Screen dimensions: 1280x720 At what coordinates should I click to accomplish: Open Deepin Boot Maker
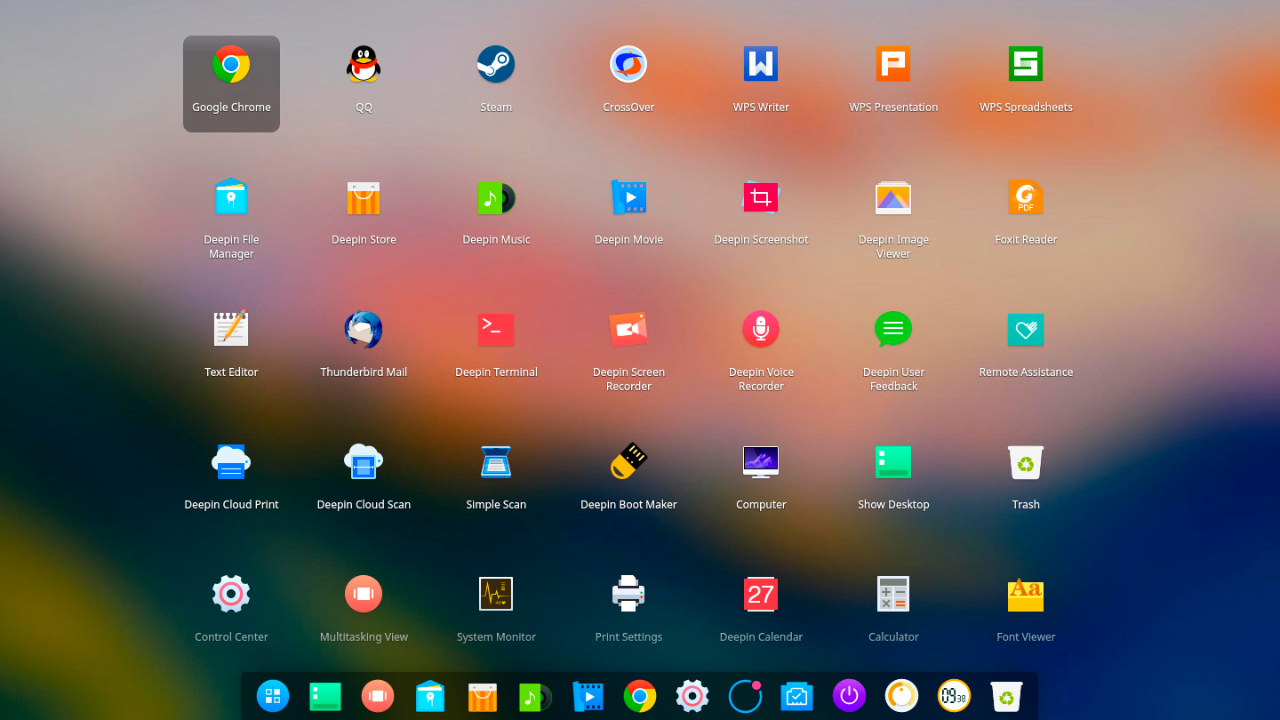(x=629, y=462)
